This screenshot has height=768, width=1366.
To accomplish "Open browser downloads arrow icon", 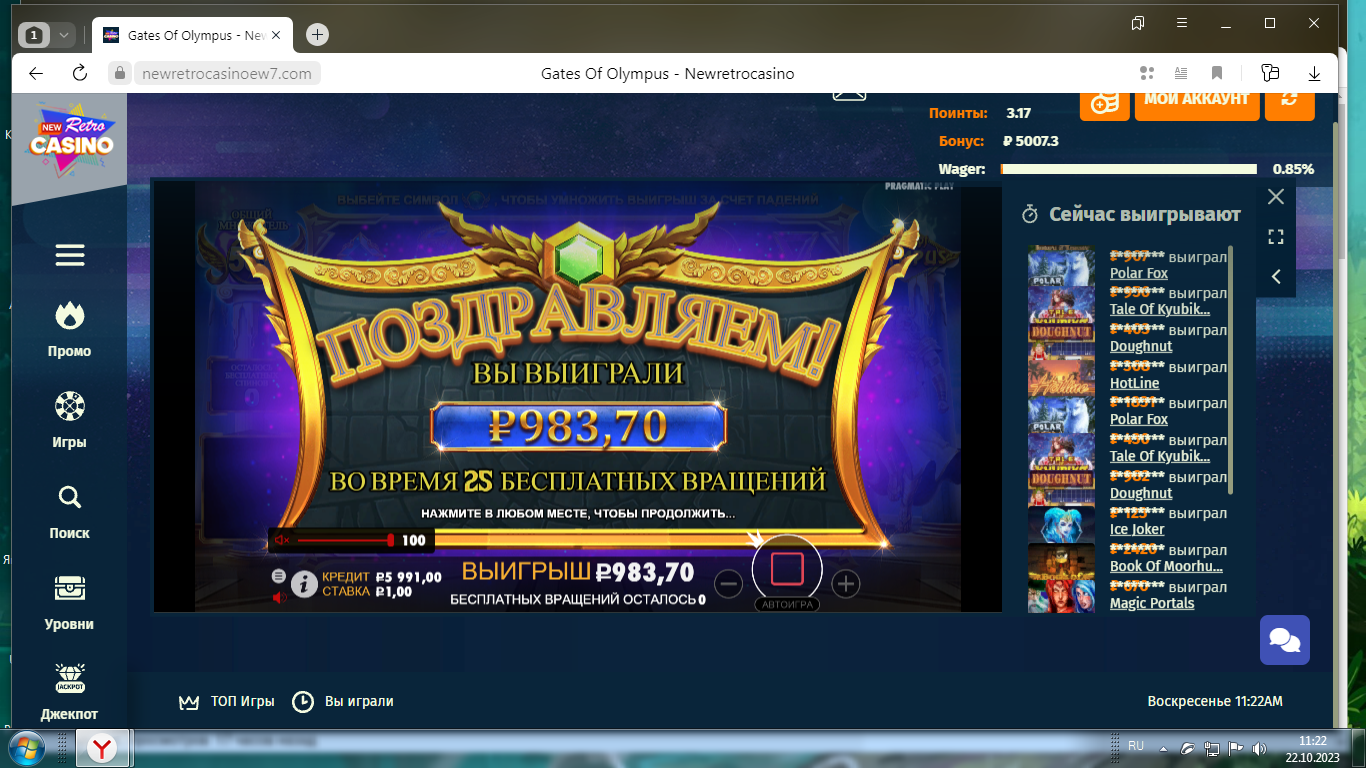I will click(x=1315, y=73).
